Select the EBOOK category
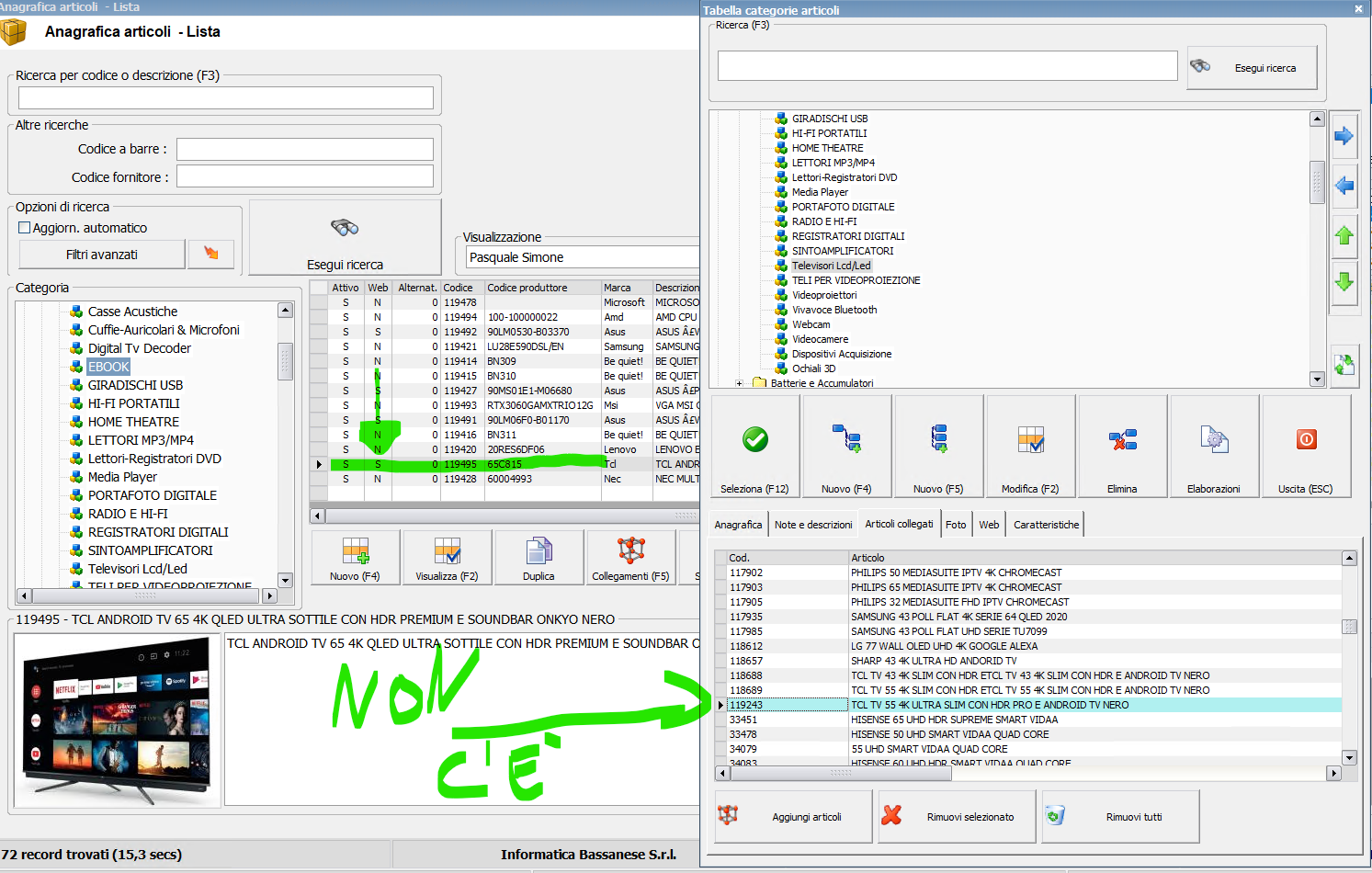The image size is (1372, 873). point(108,367)
